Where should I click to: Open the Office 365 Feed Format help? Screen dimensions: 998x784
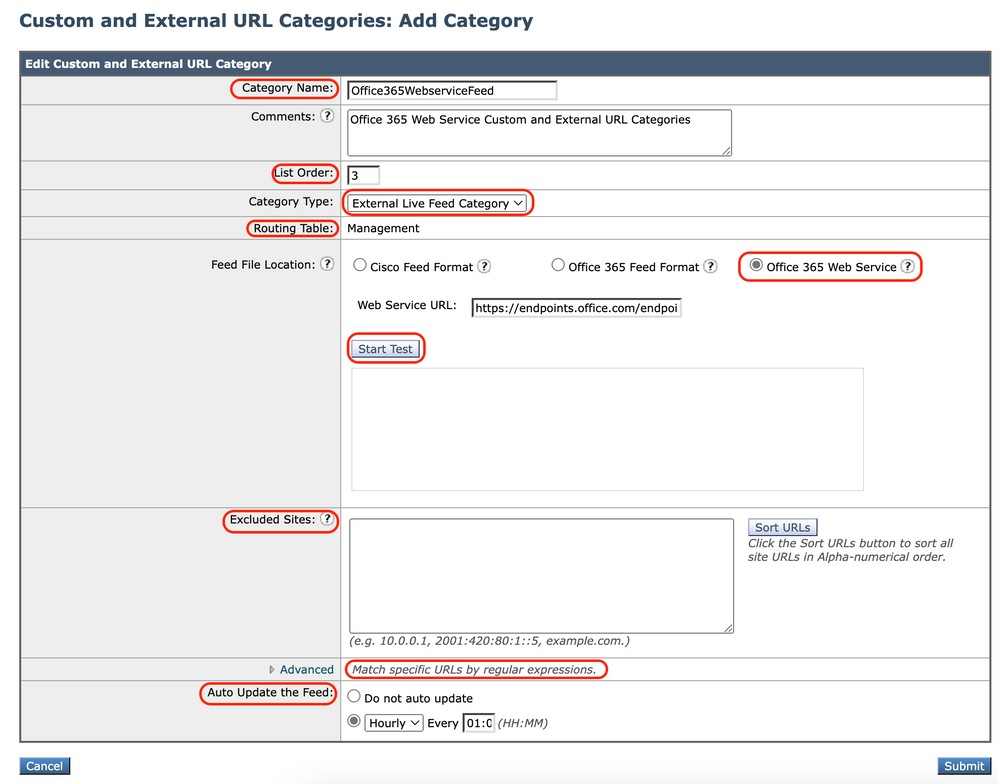(709, 266)
